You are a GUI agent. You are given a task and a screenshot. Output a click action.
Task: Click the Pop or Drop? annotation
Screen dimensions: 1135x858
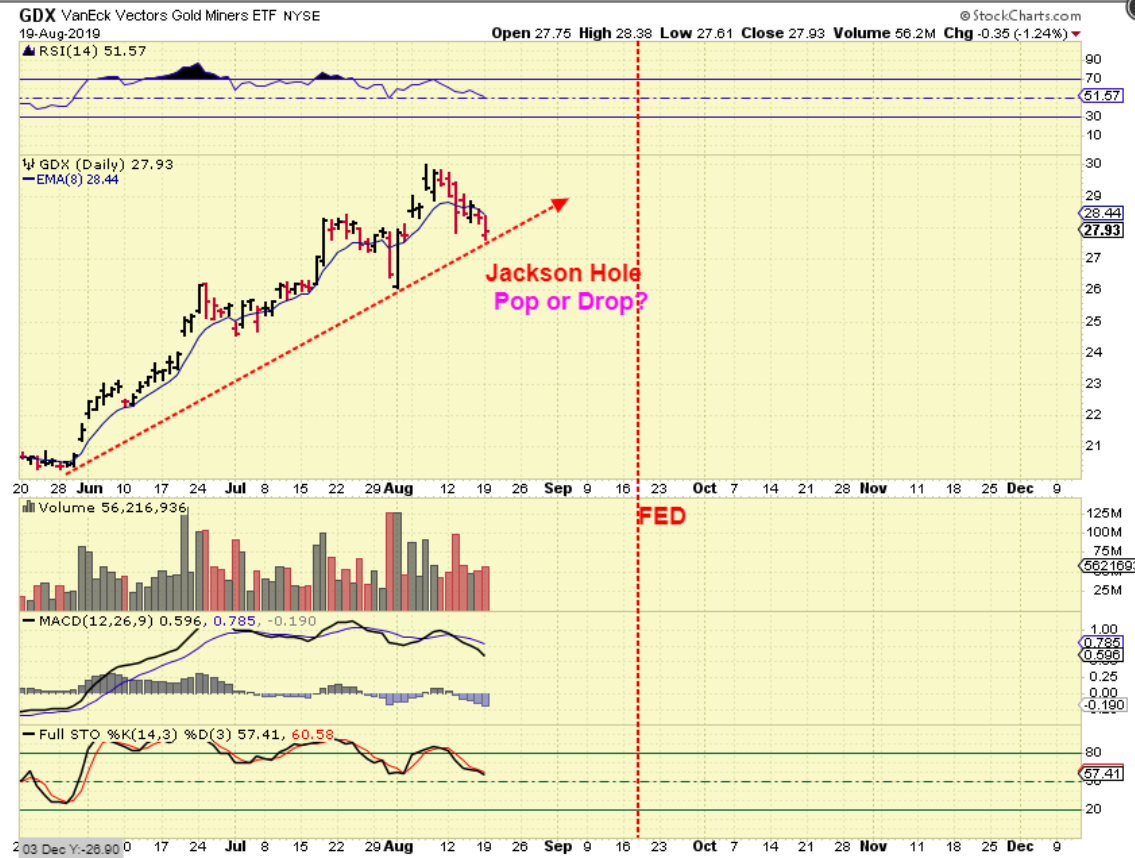click(570, 301)
